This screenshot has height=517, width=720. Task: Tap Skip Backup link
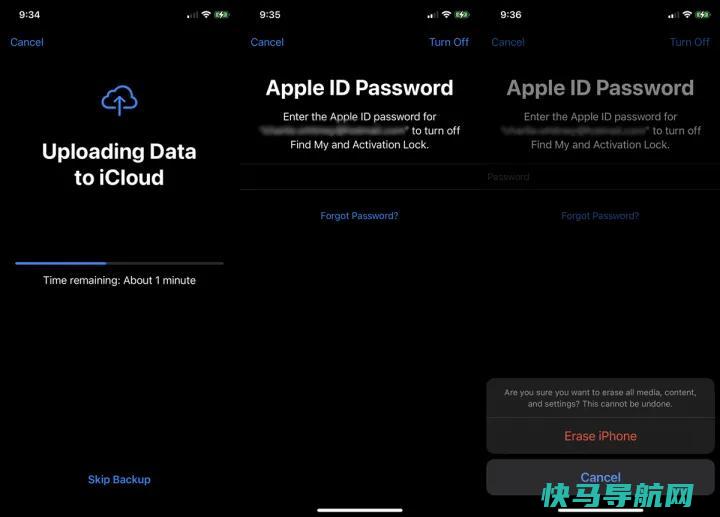[119, 479]
